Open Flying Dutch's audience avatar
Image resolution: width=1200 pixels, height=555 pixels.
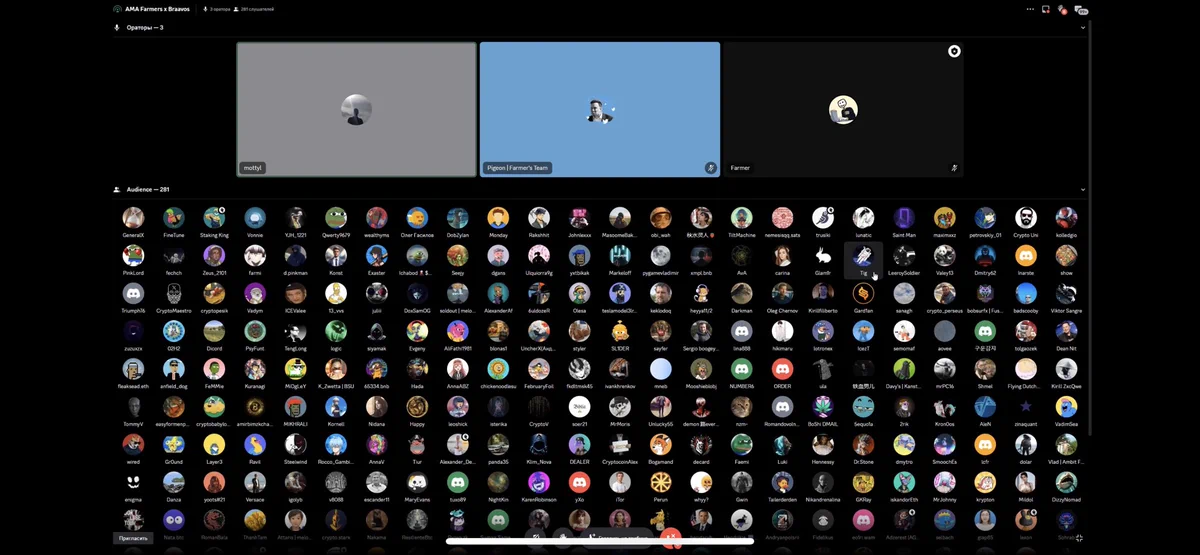(x=1026, y=369)
